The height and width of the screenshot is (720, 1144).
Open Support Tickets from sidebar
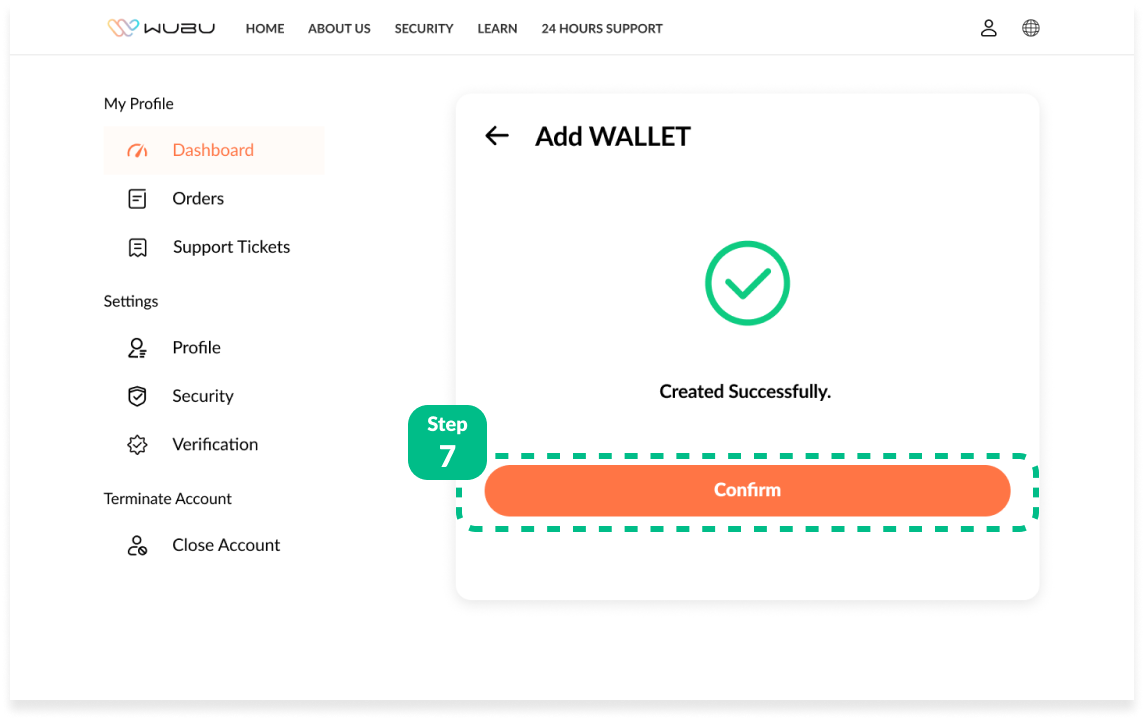(x=231, y=247)
